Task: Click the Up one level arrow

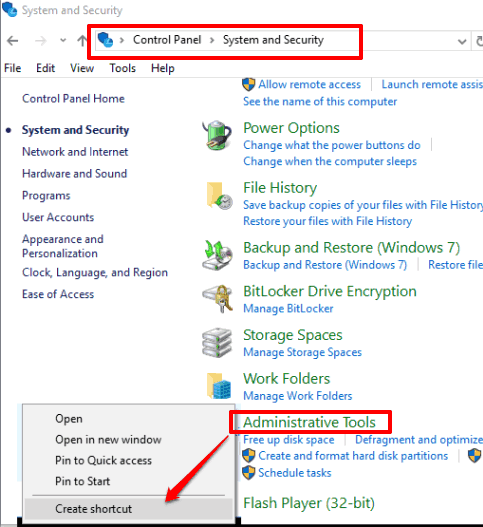Action: point(82,41)
